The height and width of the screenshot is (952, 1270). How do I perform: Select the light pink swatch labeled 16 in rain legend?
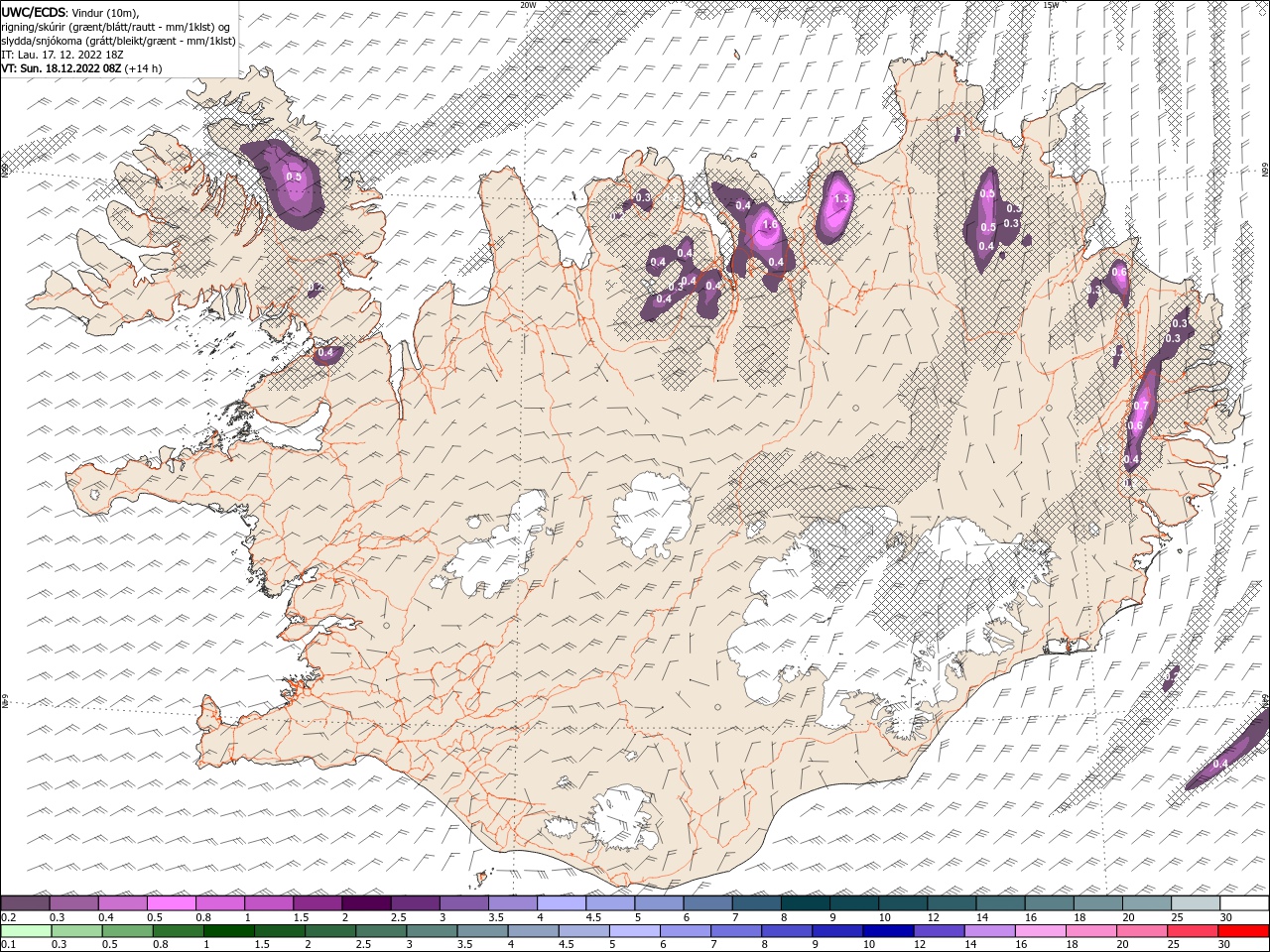[1040, 931]
